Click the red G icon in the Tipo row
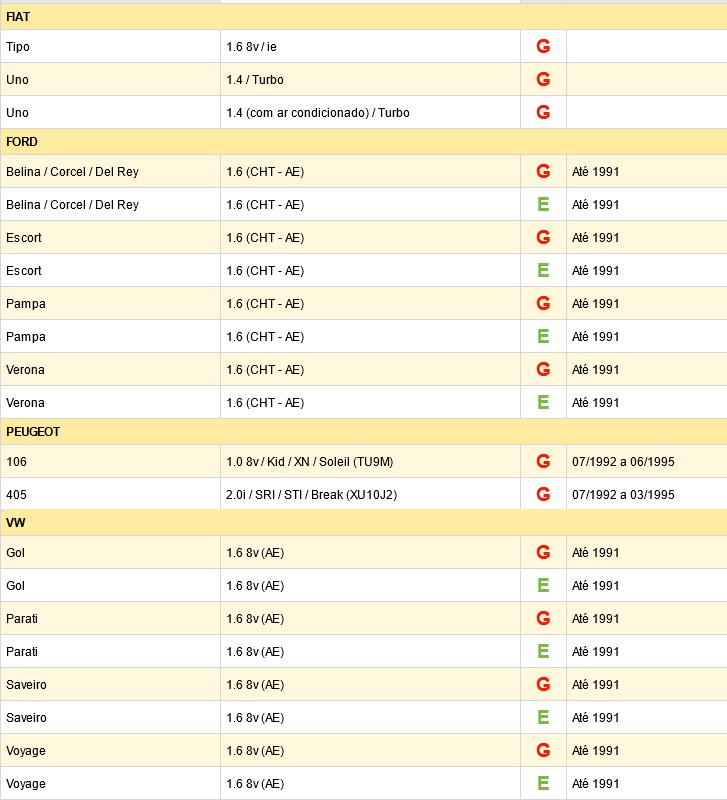This screenshot has height=800, width=727. coord(543,46)
